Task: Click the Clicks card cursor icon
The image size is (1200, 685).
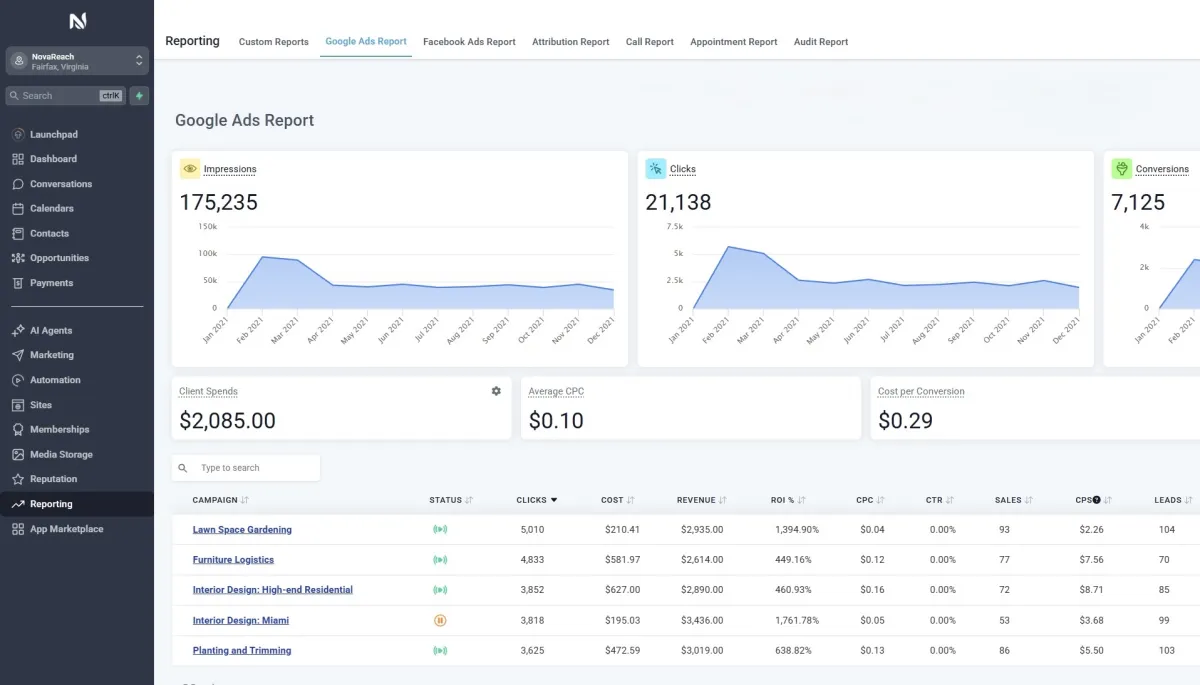Action: tap(656, 169)
